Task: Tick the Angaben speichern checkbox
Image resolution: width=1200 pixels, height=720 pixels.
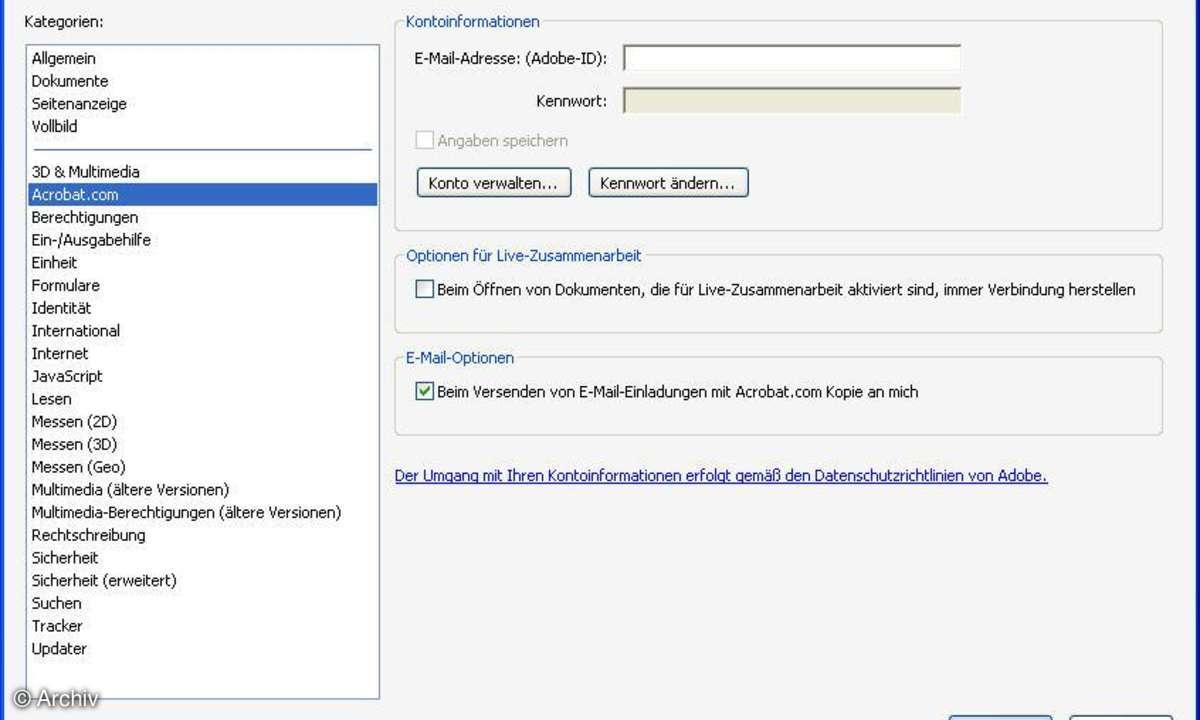Action: tap(424, 141)
